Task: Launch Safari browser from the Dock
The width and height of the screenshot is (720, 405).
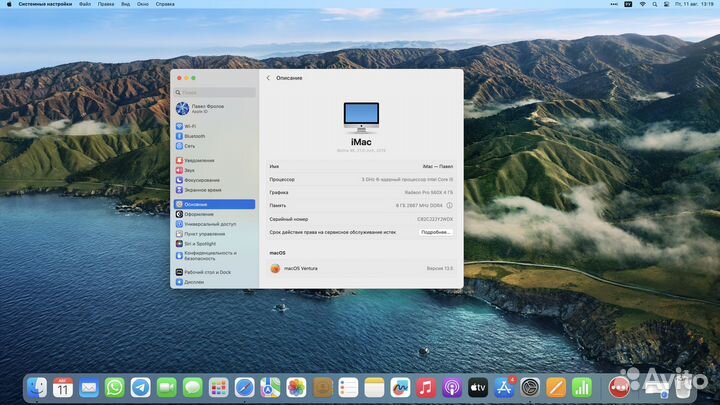Action: point(244,388)
